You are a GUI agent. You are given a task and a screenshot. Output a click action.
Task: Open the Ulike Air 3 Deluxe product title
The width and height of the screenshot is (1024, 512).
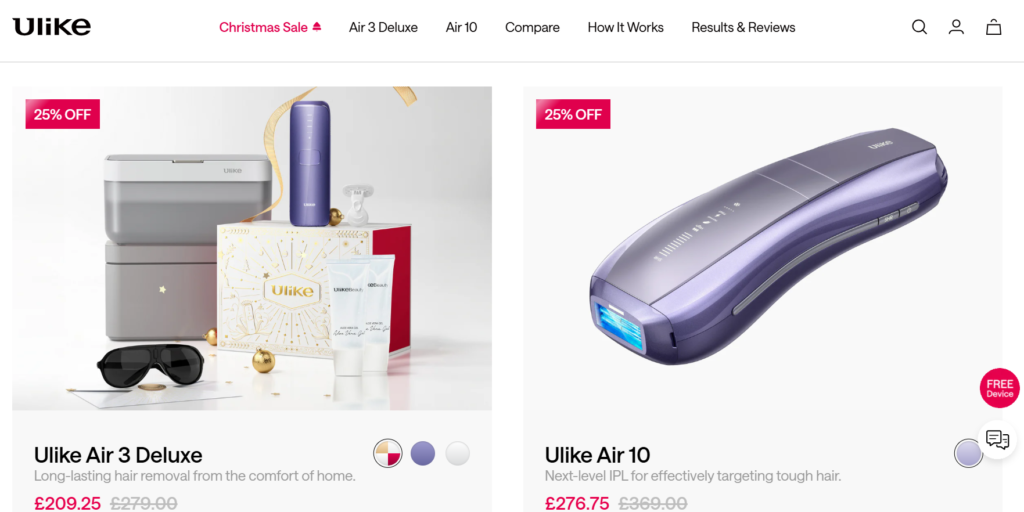pyautogui.click(x=118, y=455)
